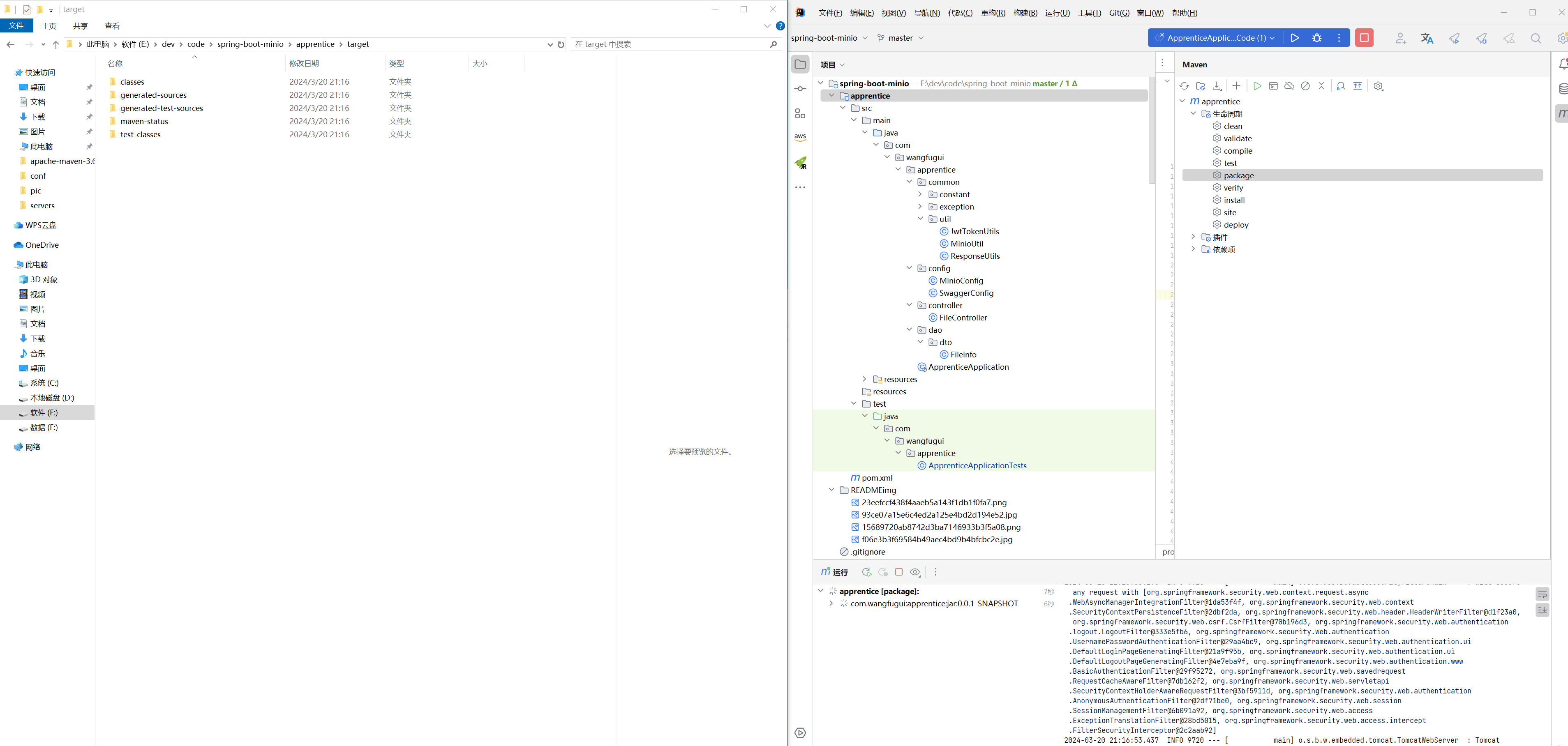Toggle skip tests mode in Maven
This screenshot has height=746, width=1568.
point(1305,86)
